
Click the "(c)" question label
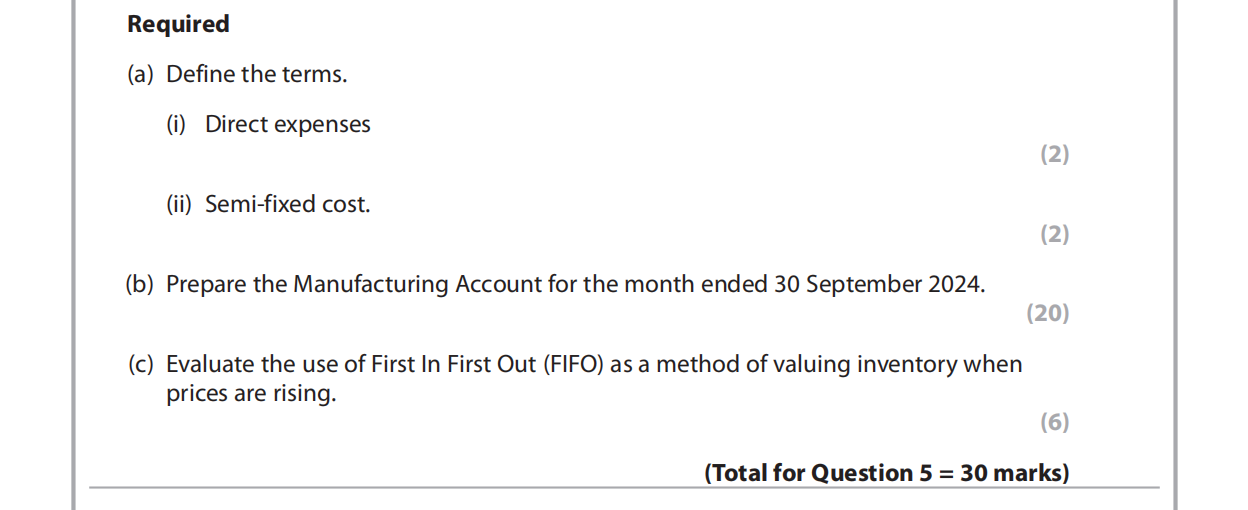[140, 364]
